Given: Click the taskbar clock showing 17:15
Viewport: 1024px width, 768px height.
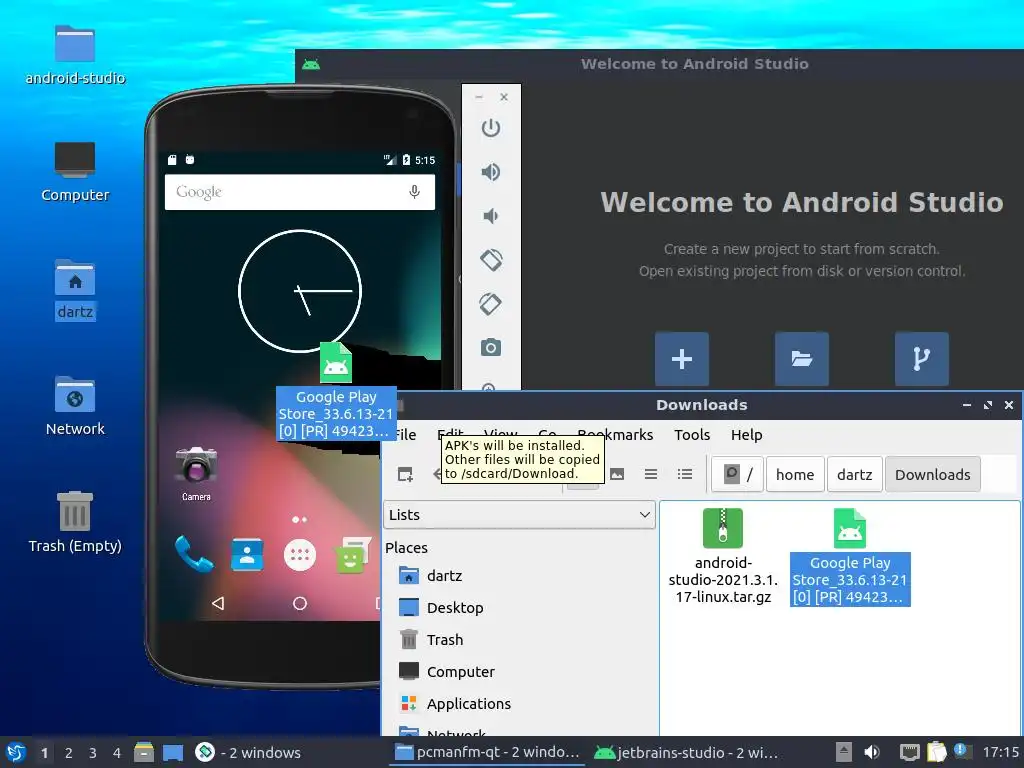Looking at the screenshot, I should point(1000,752).
